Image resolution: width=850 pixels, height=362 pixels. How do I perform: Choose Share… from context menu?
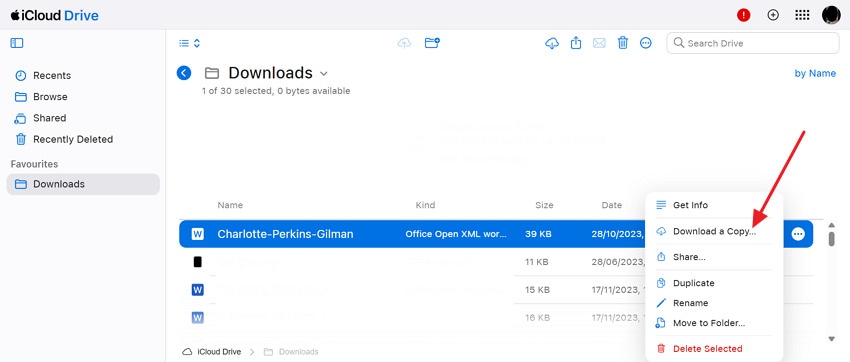(714, 257)
